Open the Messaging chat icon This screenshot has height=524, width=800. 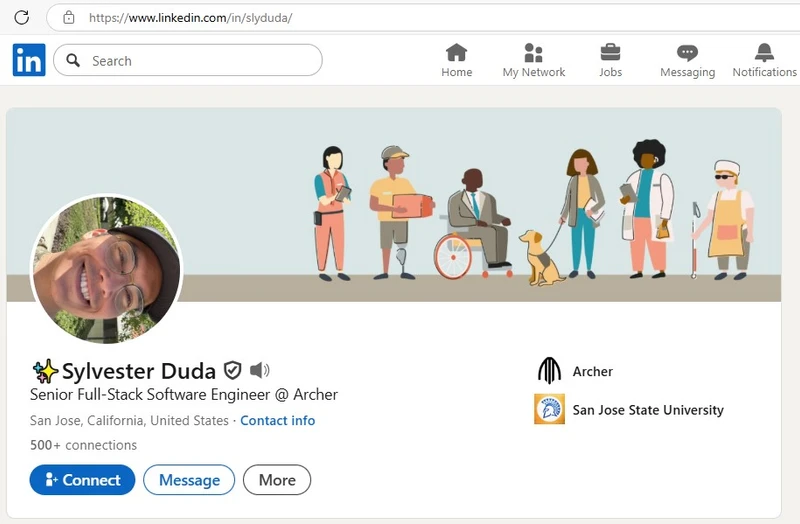pos(687,52)
